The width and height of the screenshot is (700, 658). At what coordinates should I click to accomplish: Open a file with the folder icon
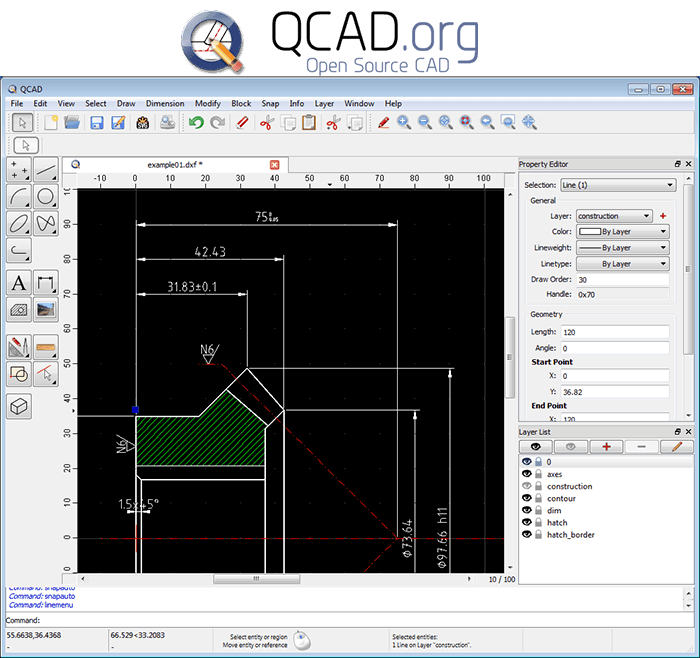tap(72, 123)
